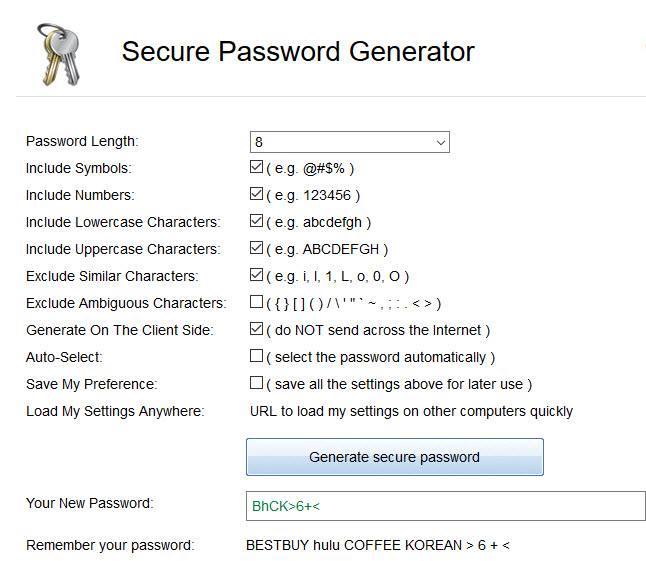This screenshot has height=561, width=646.
Task: Toggle Include Lowercase Characters checkbox
Action: point(256,221)
